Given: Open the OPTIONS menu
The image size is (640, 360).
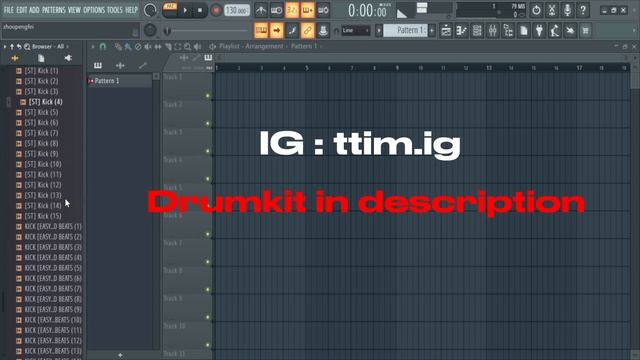Looking at the screenshot, I should point(94,10).
